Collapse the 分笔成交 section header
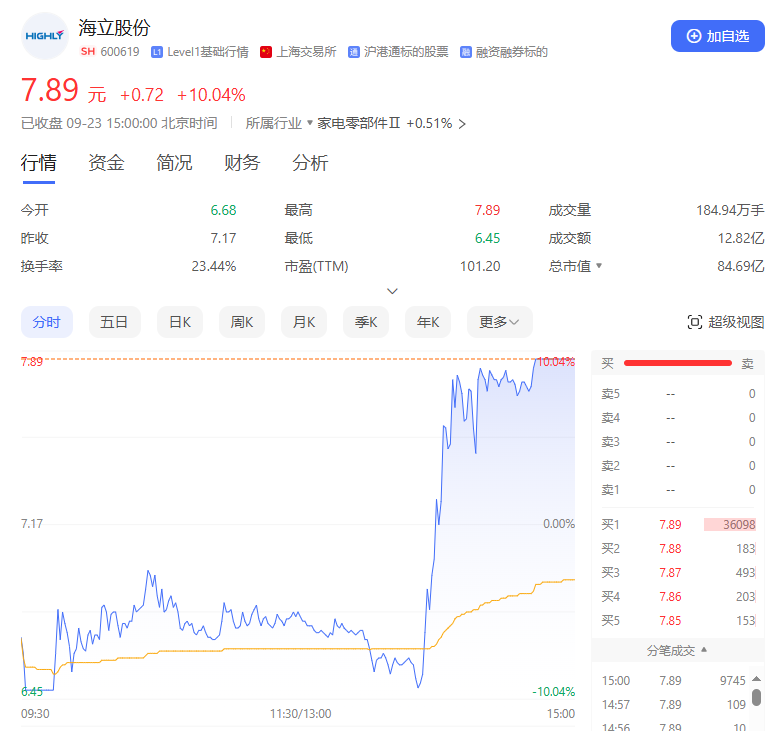781x731 pixels. 677,650
